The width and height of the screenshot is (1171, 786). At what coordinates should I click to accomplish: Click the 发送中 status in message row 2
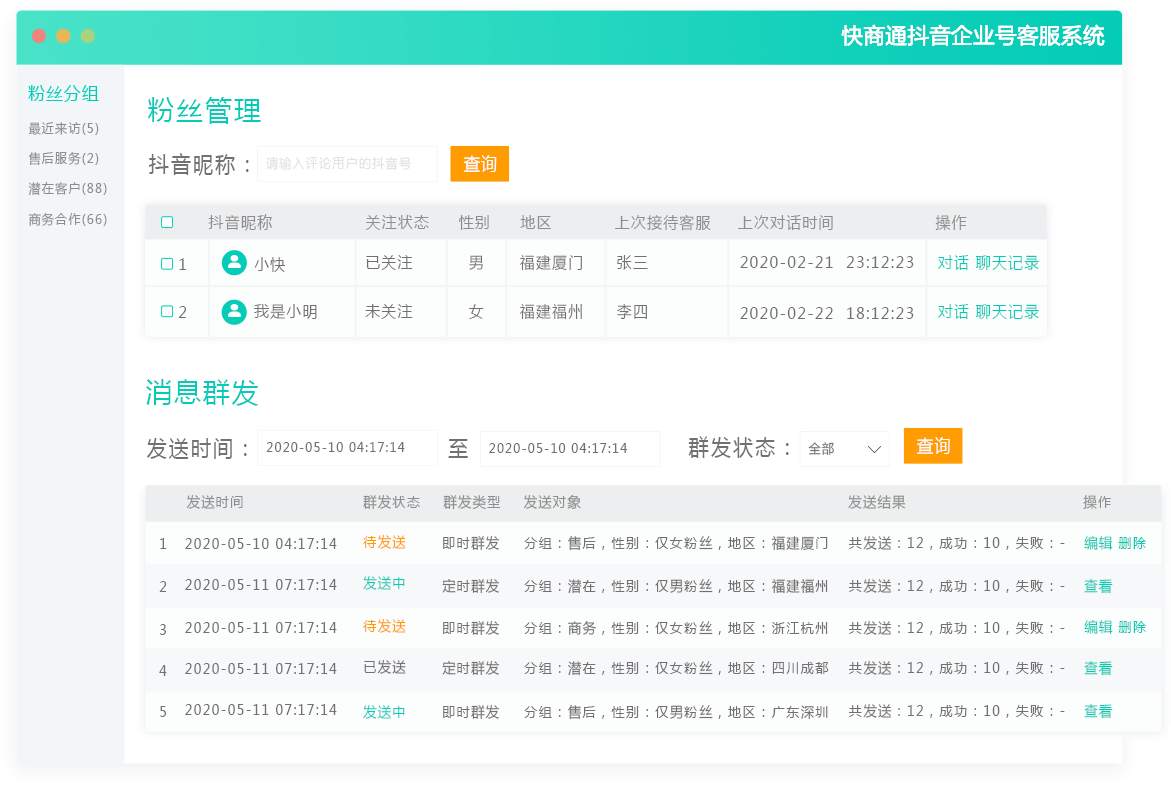point(385,584)
